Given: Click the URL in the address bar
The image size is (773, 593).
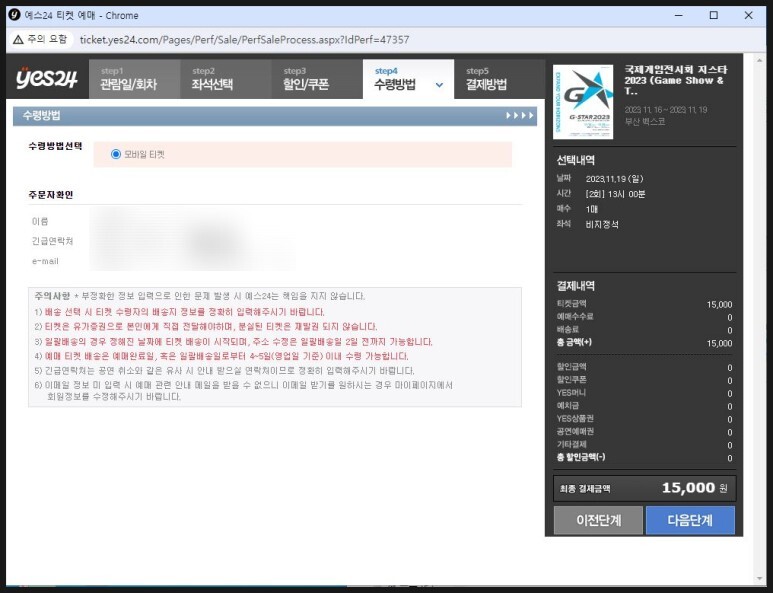Looking at the screenshot, I should pos(244,39).
